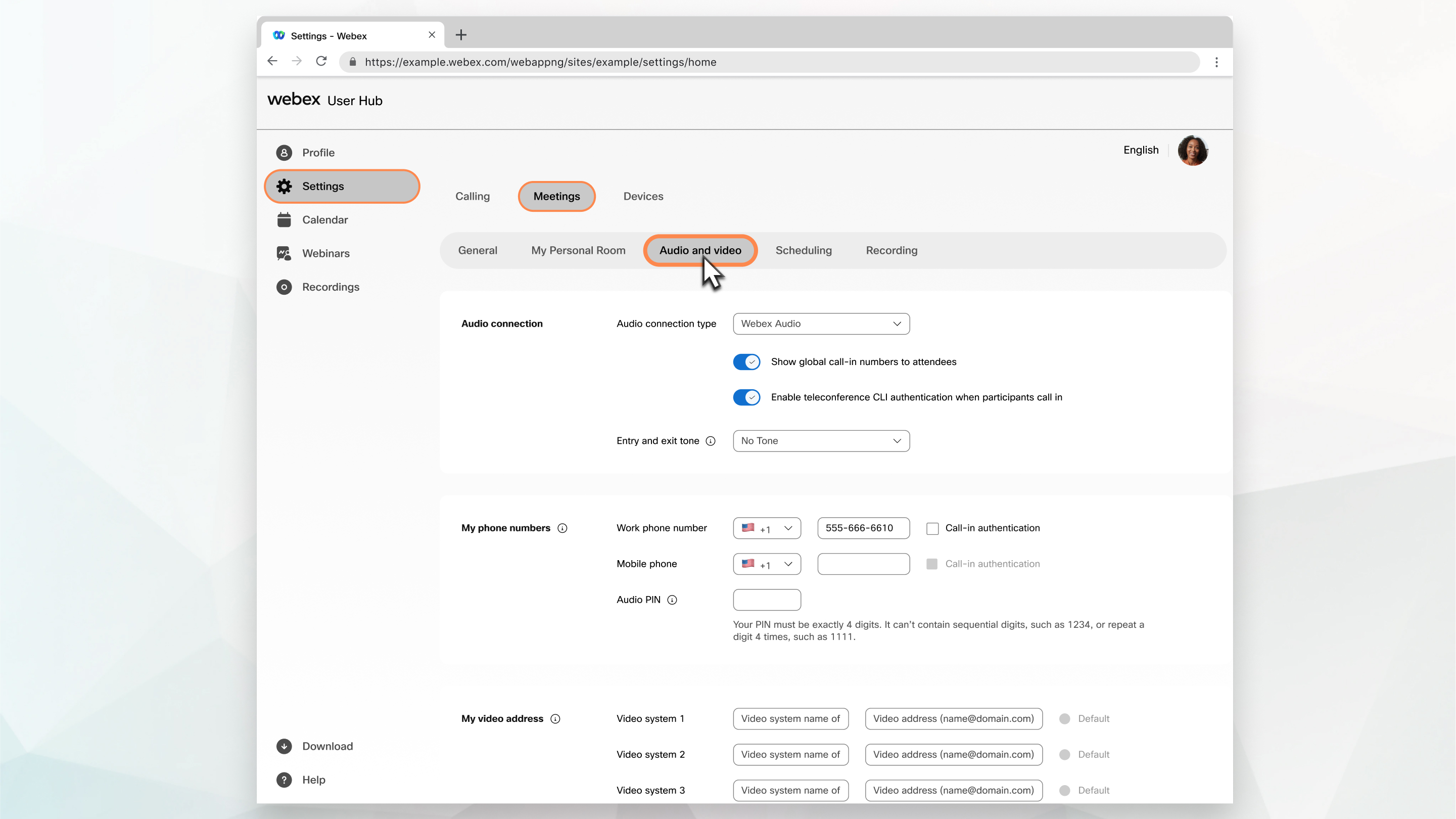Switch to the General settings tab

click(477, 250)
